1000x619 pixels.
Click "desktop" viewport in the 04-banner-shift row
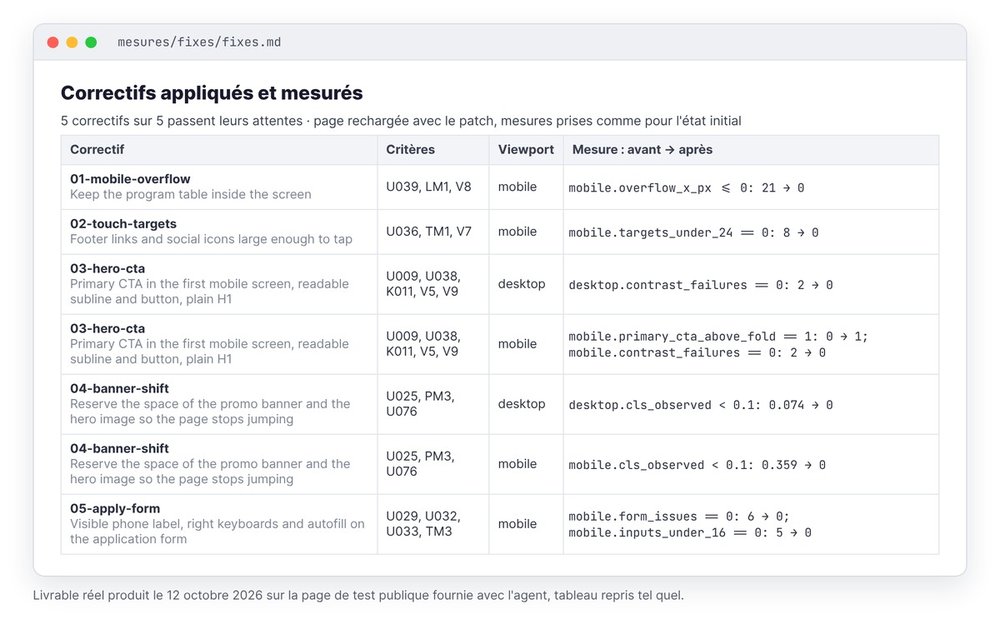click(522, 404)
